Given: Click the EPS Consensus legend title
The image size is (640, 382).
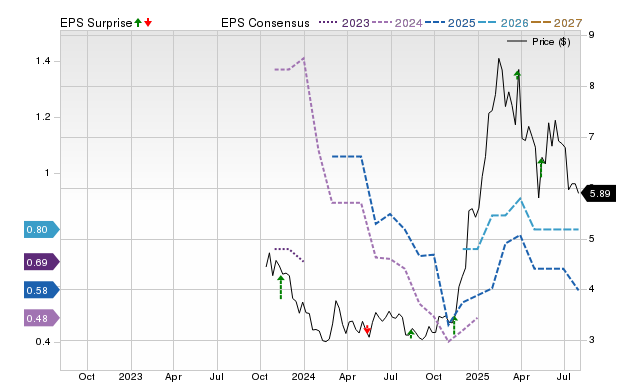Looking at the screenshot, I should coord(265,23).
